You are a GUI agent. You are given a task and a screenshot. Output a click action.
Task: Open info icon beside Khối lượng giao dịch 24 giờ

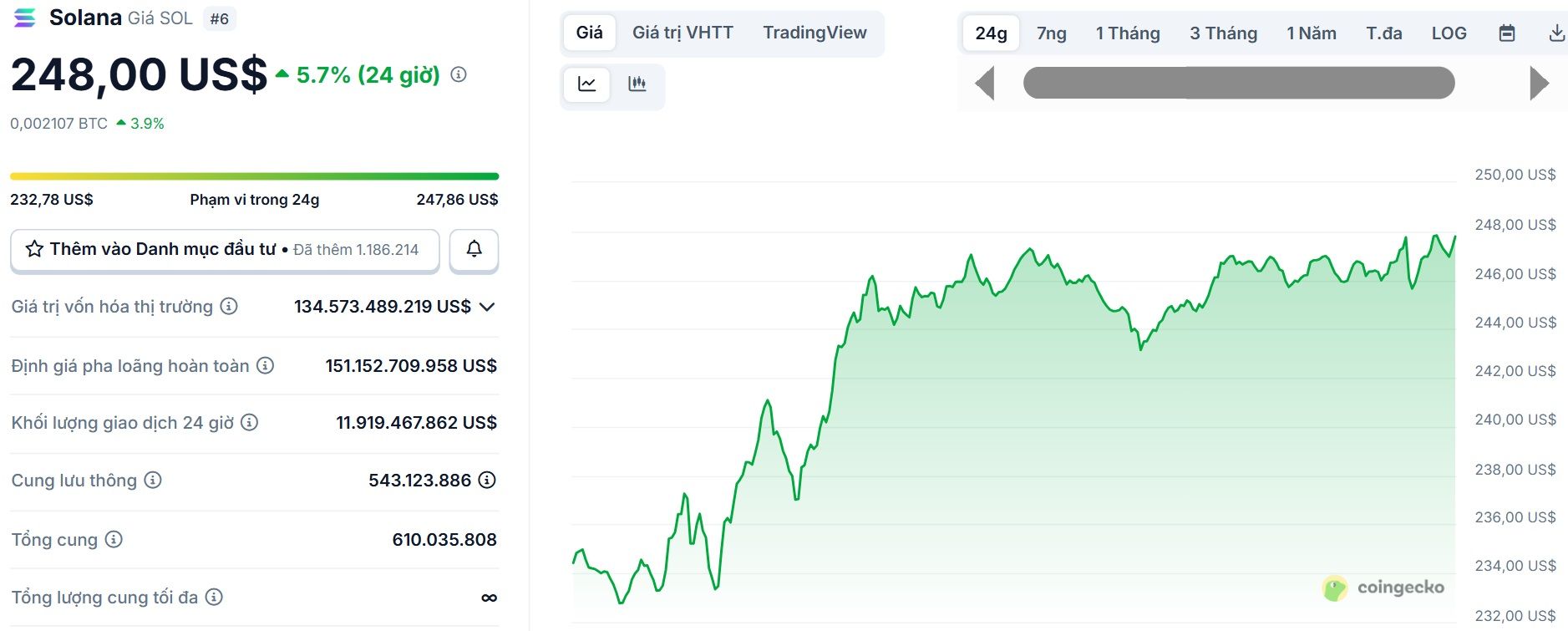point(249,422)
